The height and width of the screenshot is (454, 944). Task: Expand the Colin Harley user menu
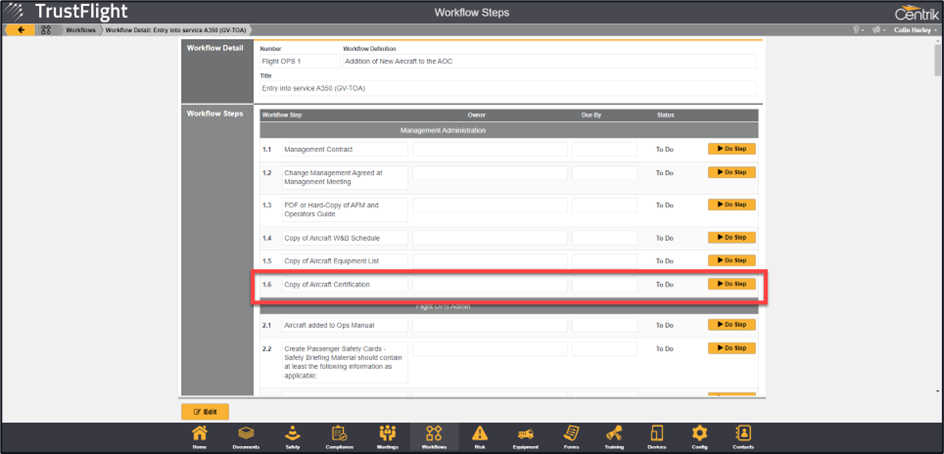(915, 30)
